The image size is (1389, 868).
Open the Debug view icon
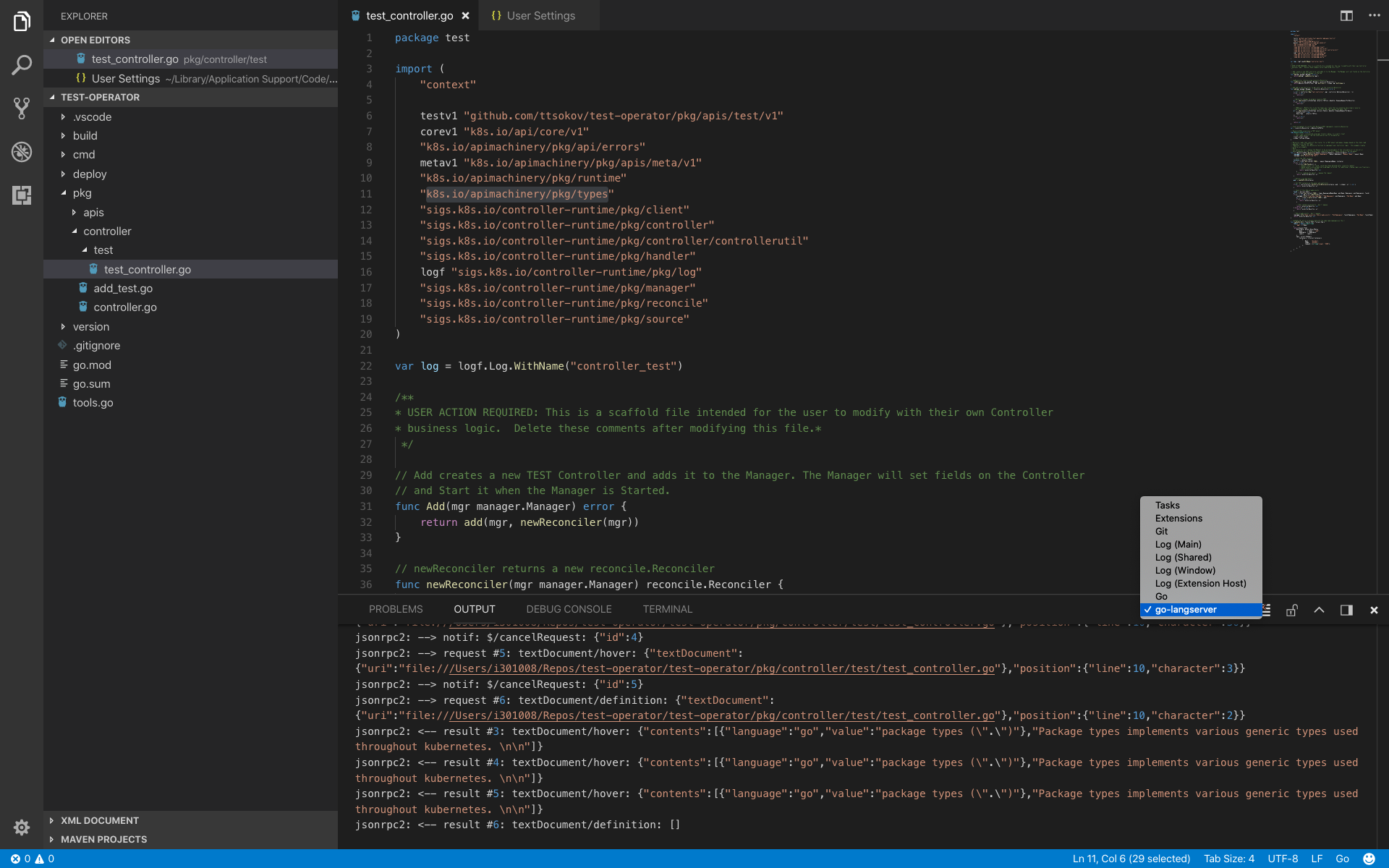(22, 152)
